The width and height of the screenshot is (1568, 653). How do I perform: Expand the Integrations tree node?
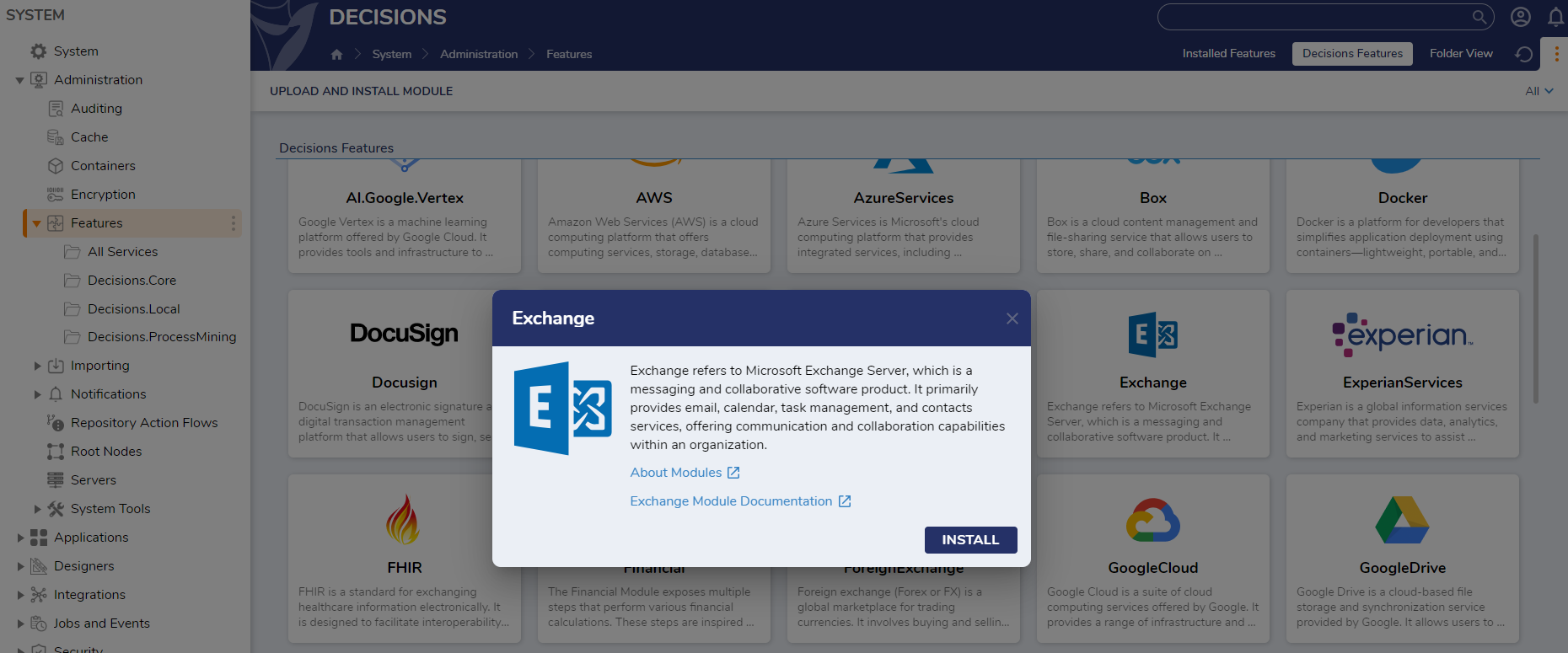pos(20,595)
